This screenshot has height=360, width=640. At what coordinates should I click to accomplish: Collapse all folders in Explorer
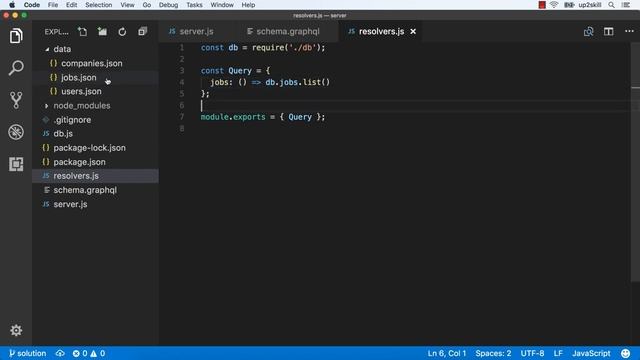[x=142, y=32]
